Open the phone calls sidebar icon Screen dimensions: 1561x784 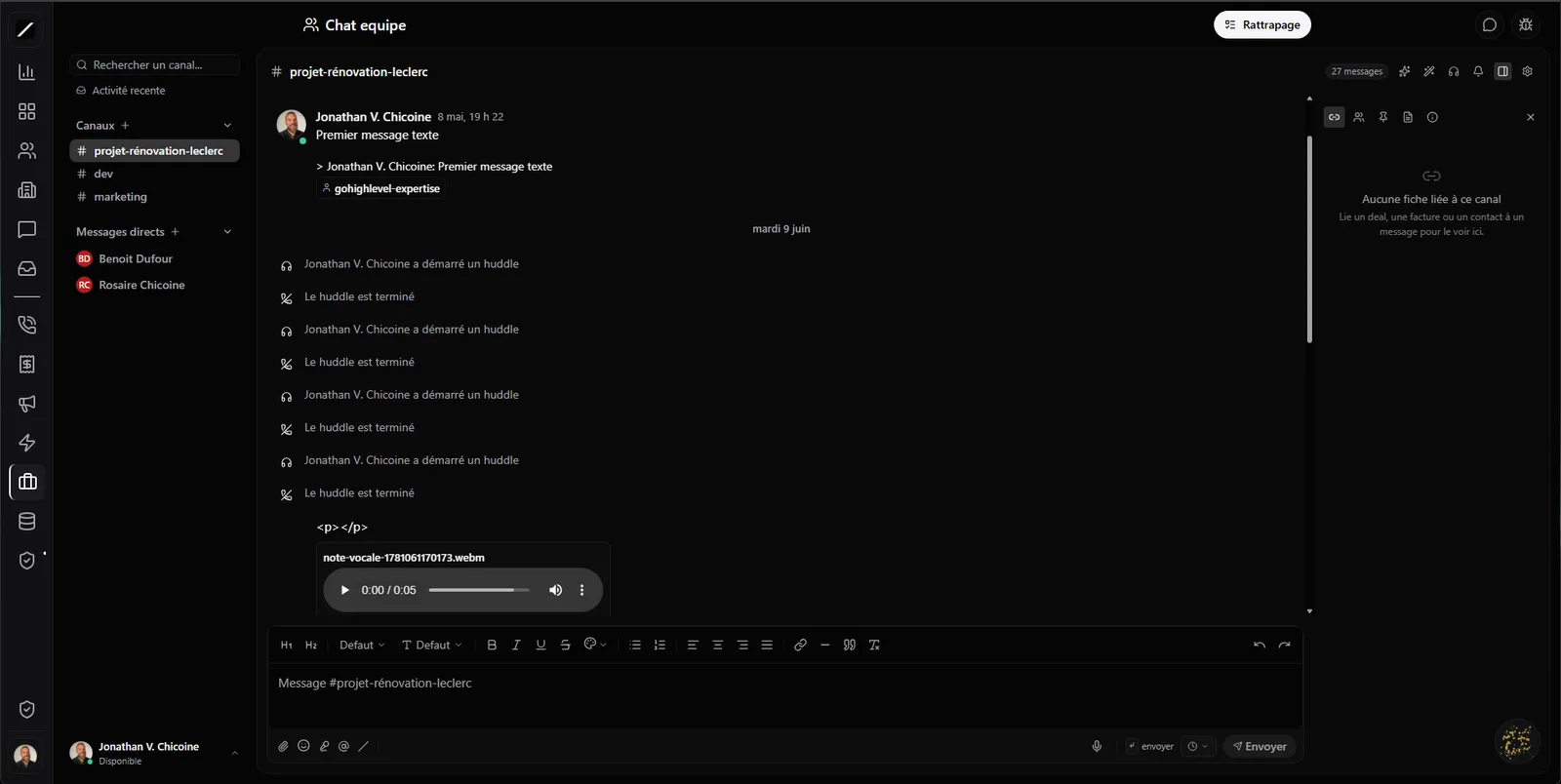coord(27,325)
